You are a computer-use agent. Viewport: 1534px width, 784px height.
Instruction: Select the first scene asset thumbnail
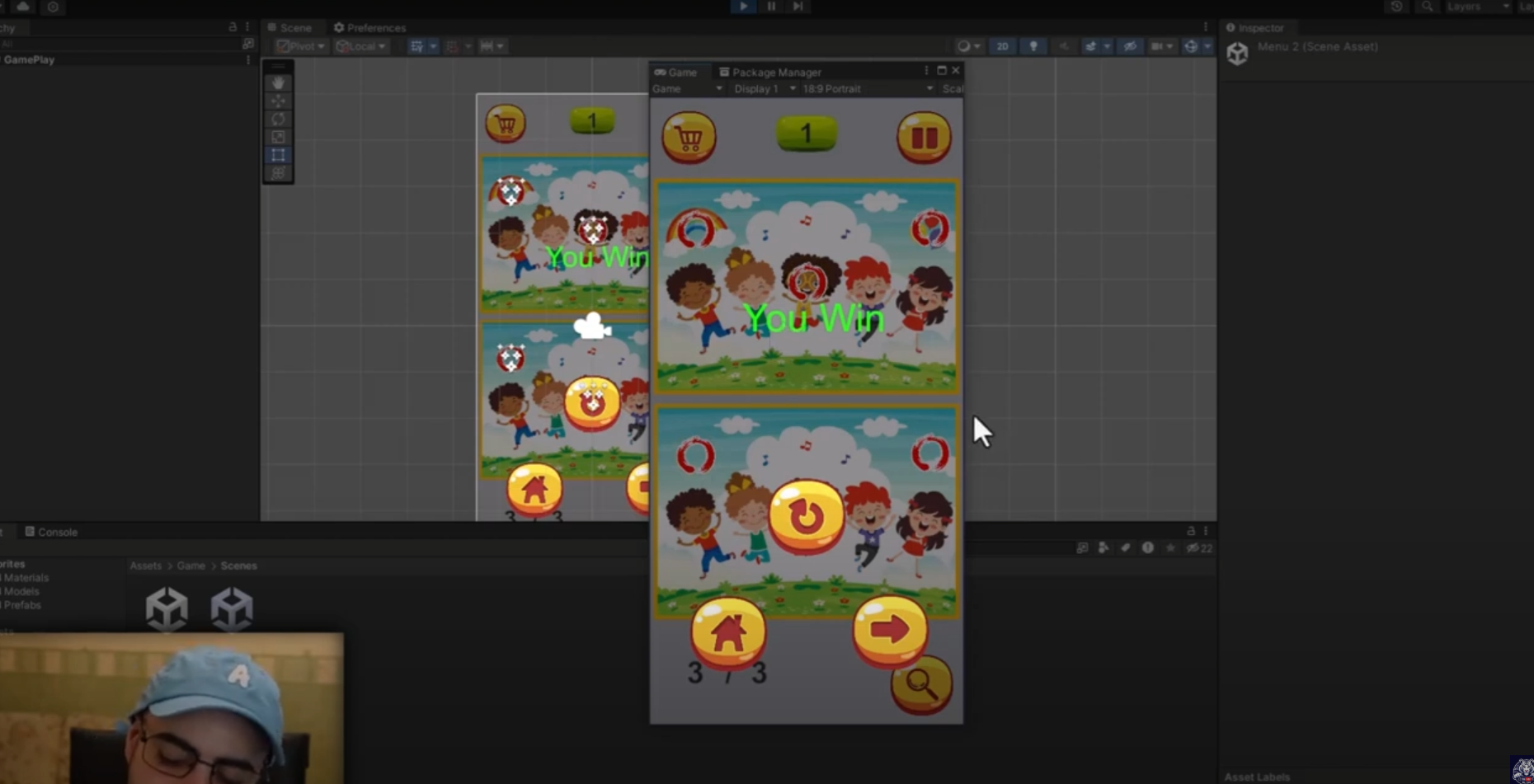167,608
